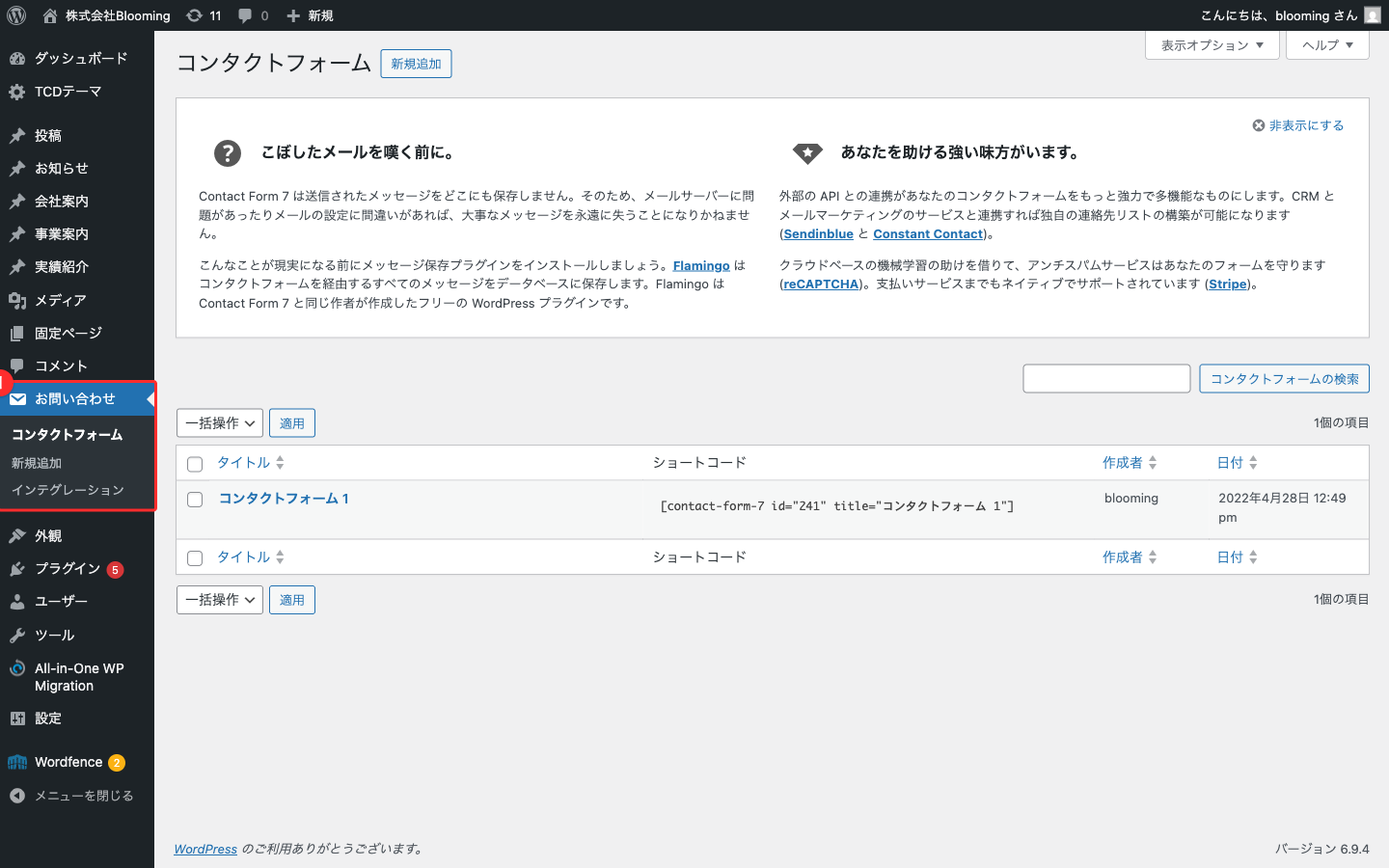
Task: Click the TCDテーマ gear icon
Action: tap(17, 93)
